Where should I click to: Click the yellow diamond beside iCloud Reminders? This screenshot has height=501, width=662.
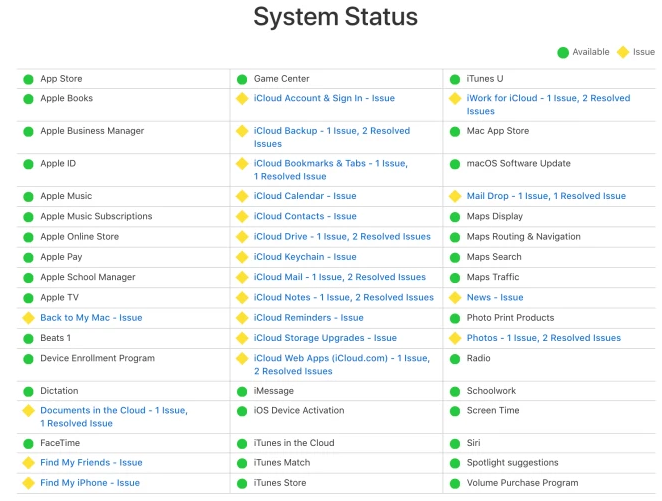(x=242, y=318)
